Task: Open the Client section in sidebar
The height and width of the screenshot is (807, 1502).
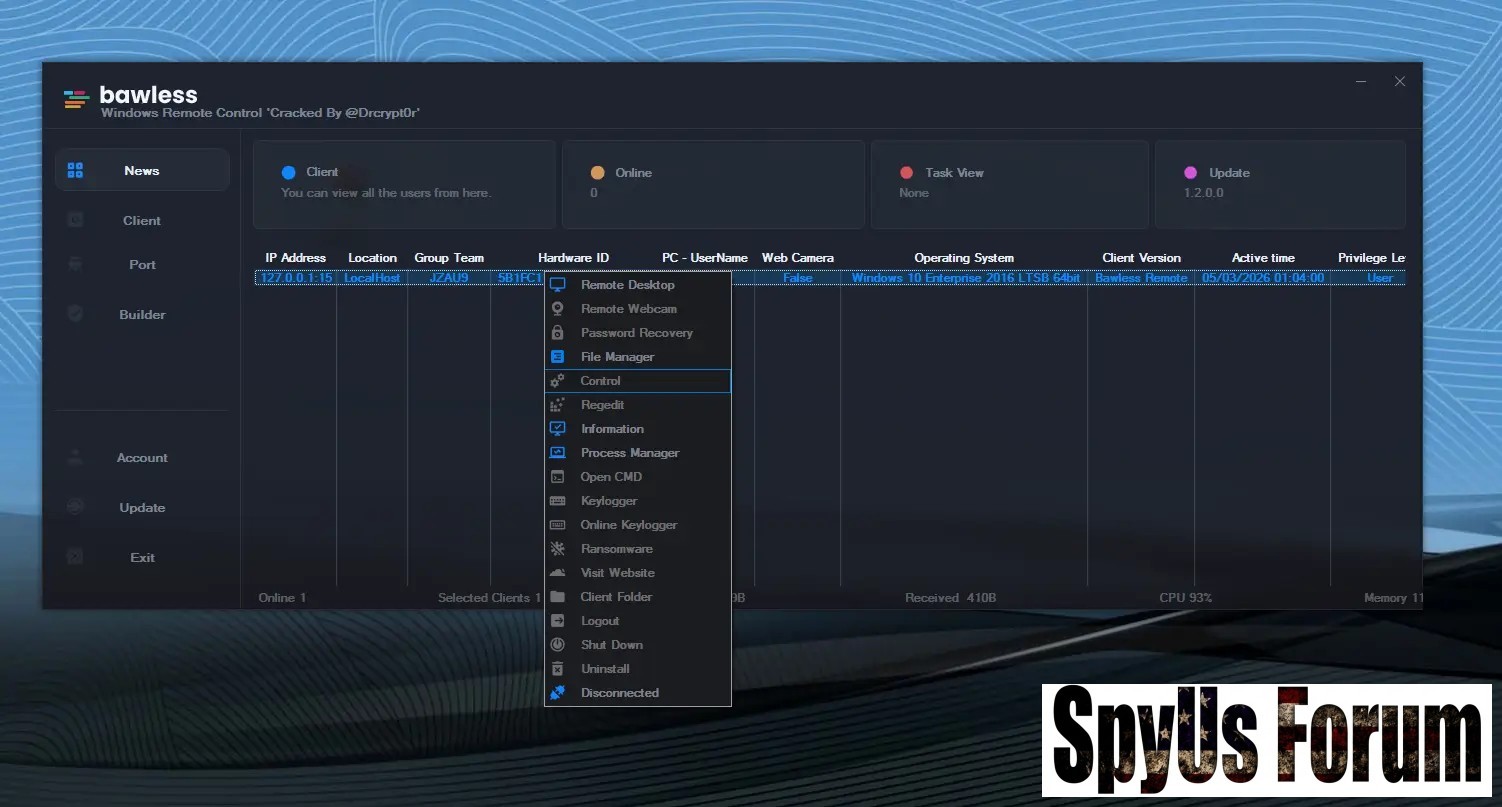Action: pyautogui.click(x=141, y=221)
